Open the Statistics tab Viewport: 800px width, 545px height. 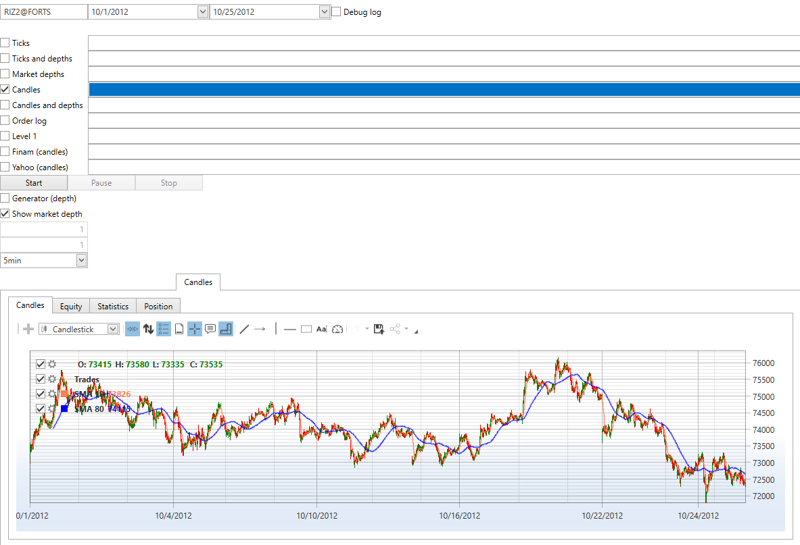pyautogui.click(x=113, y=306)
